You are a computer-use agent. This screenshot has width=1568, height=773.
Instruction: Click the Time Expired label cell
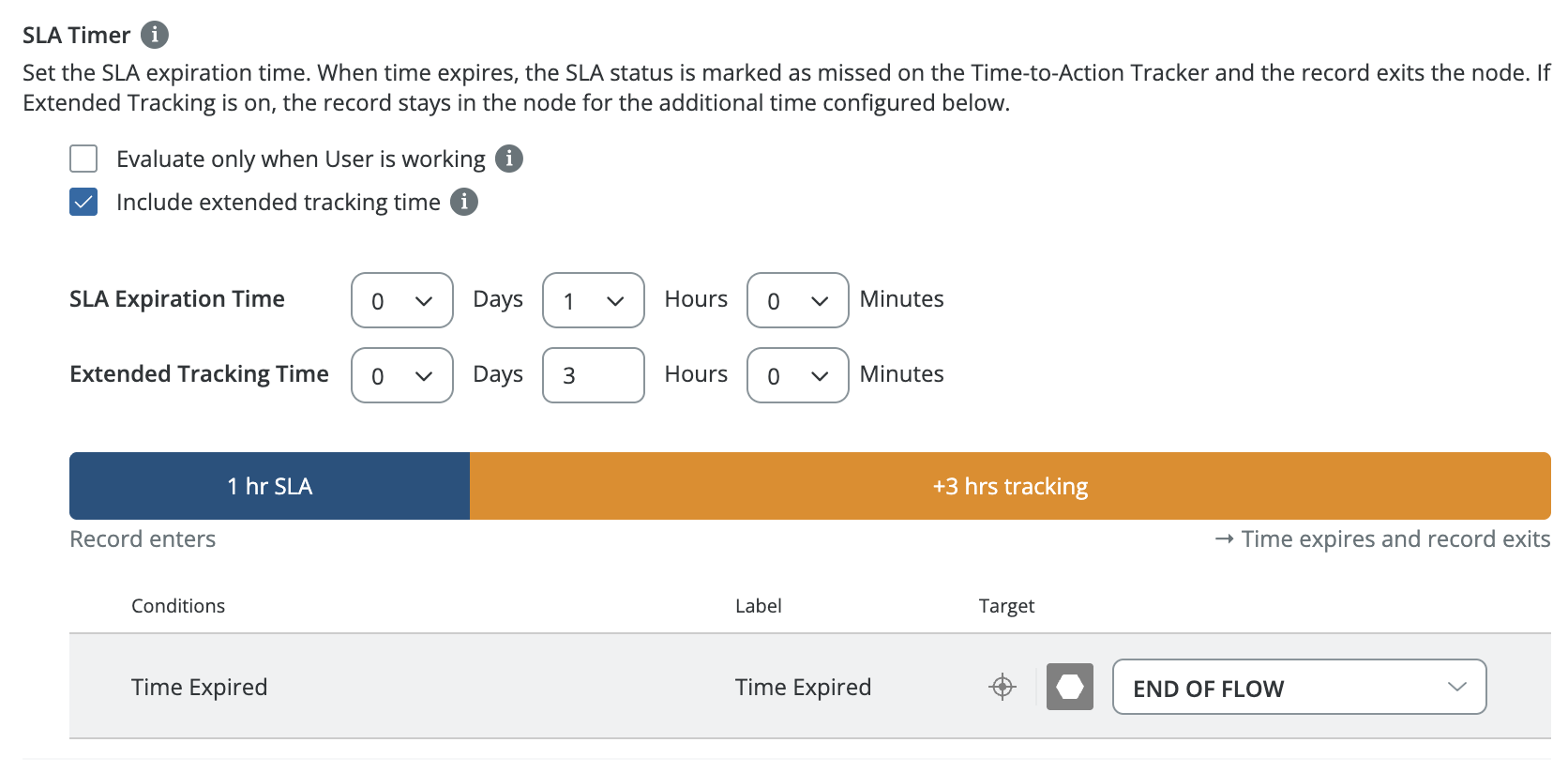804,687
